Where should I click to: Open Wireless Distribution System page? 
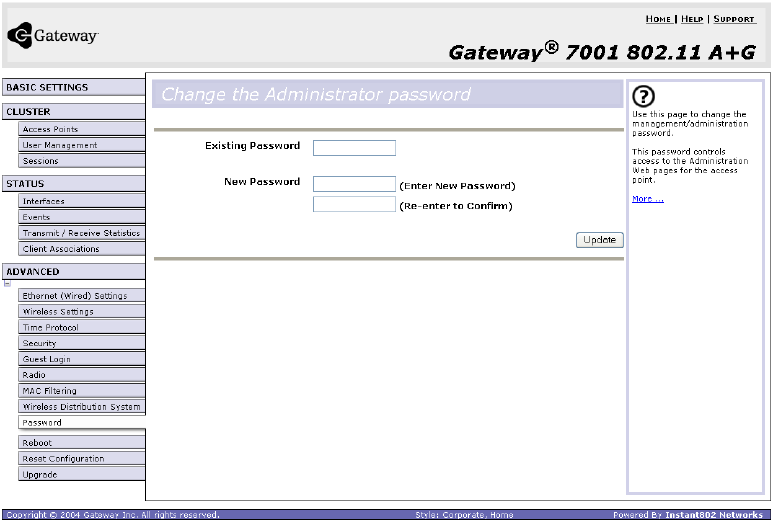(82, 407)
